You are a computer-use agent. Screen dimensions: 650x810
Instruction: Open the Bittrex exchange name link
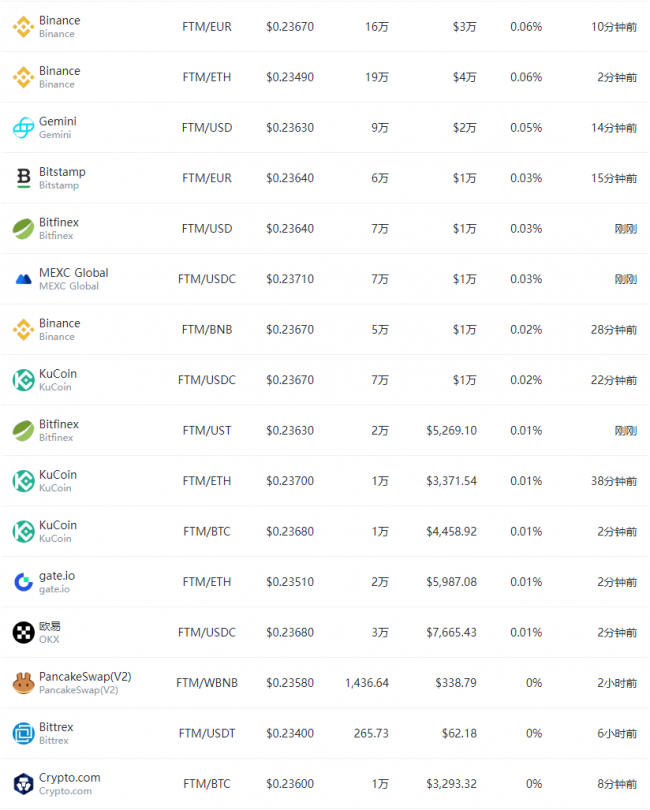(x=56, y=727)
